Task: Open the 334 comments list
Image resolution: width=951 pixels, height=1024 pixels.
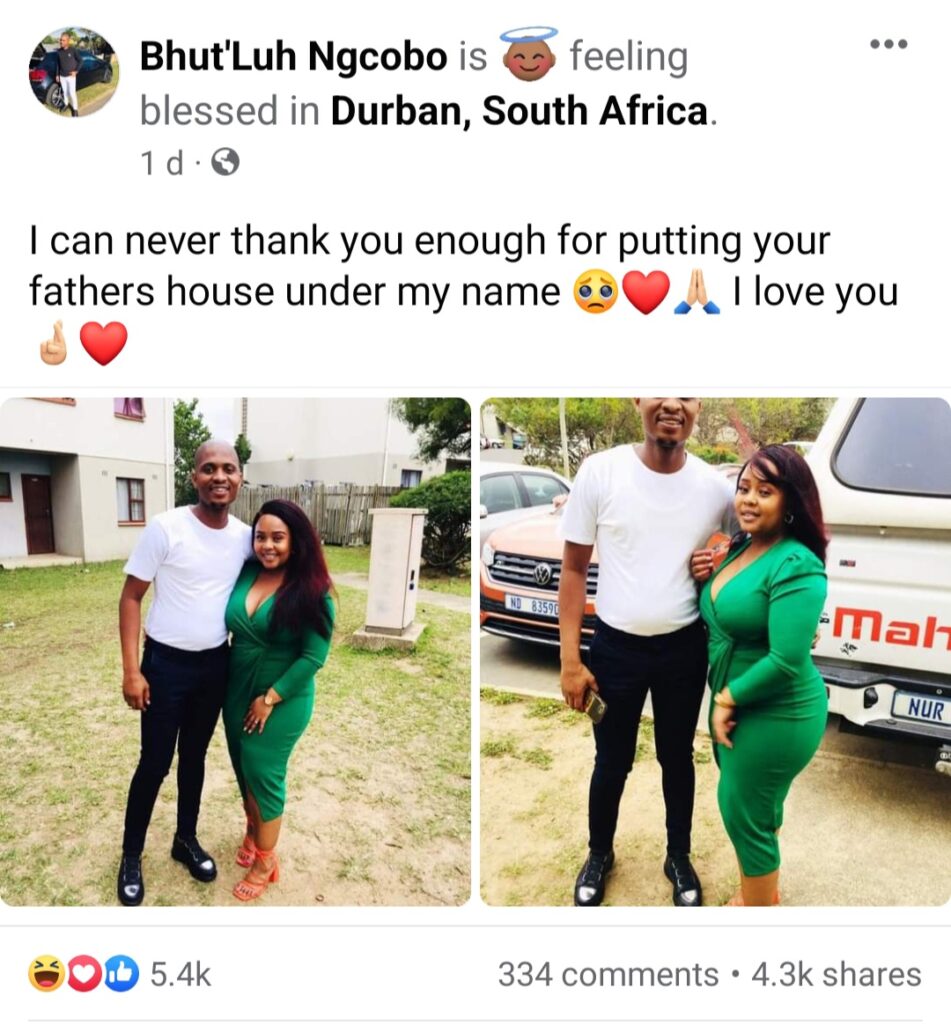Action: (608, 975)
